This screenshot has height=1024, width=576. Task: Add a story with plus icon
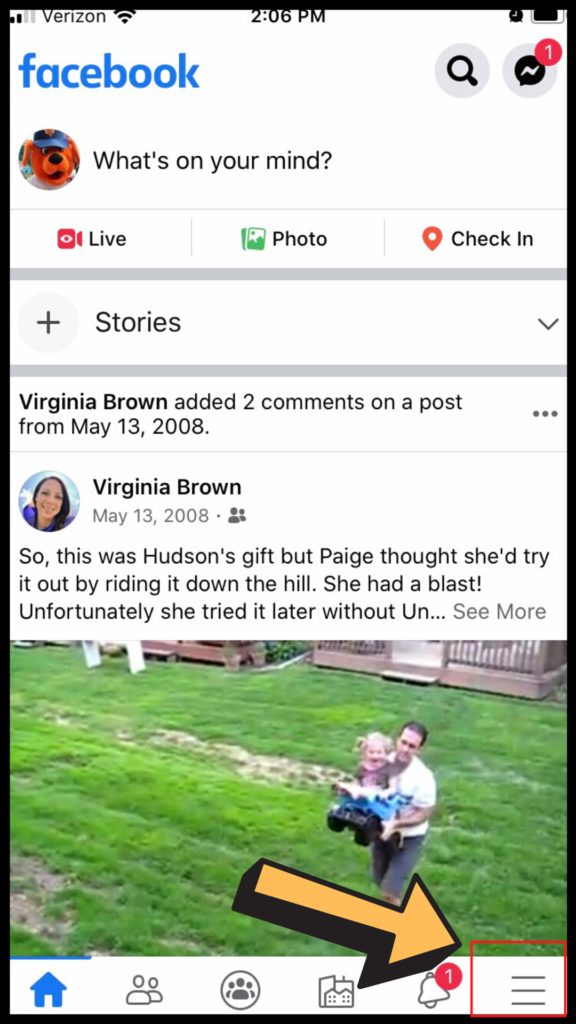48,323
